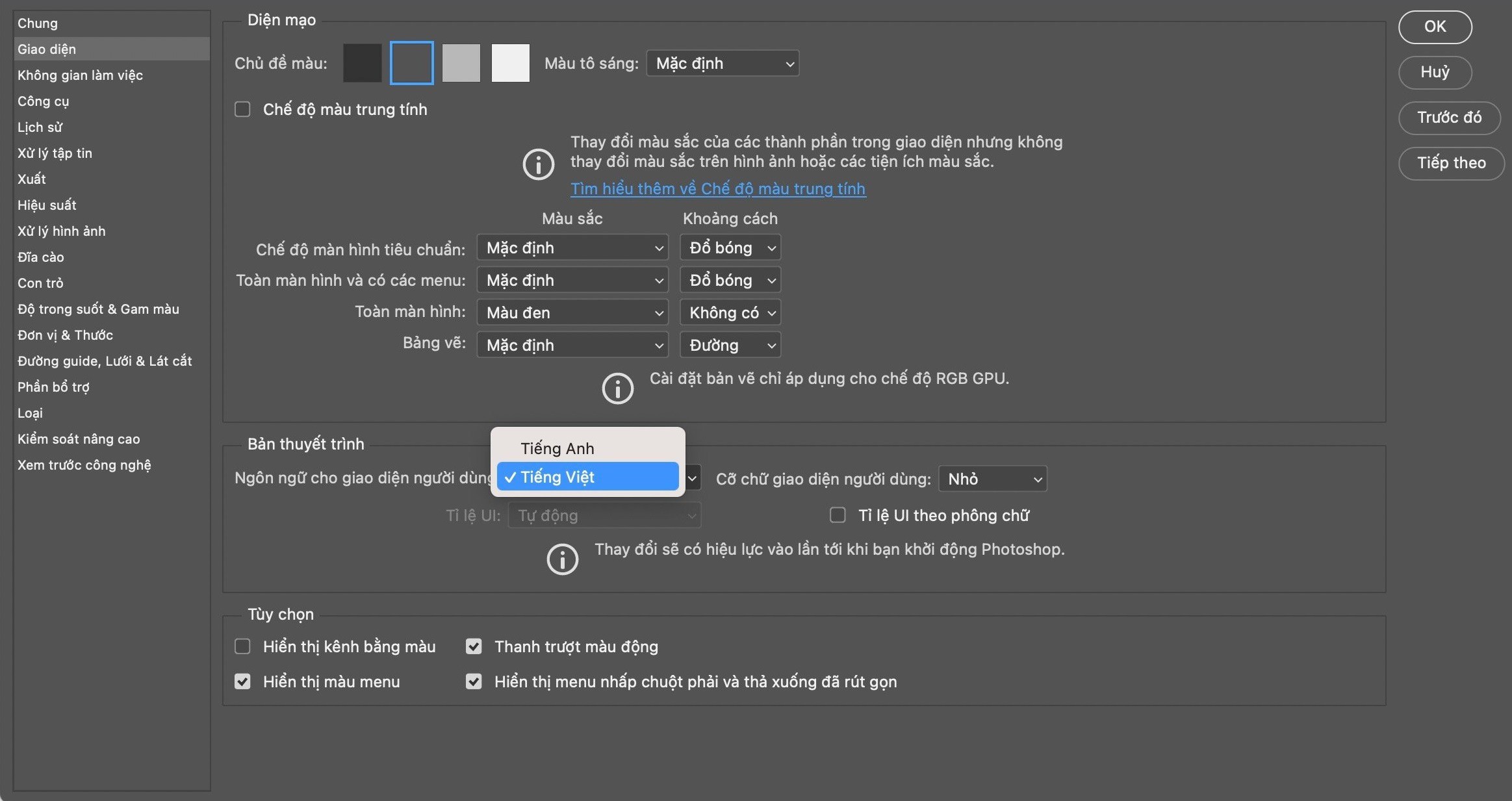
Task: Click info icon beside Photoshop restart notice
Action: (562, 559)
